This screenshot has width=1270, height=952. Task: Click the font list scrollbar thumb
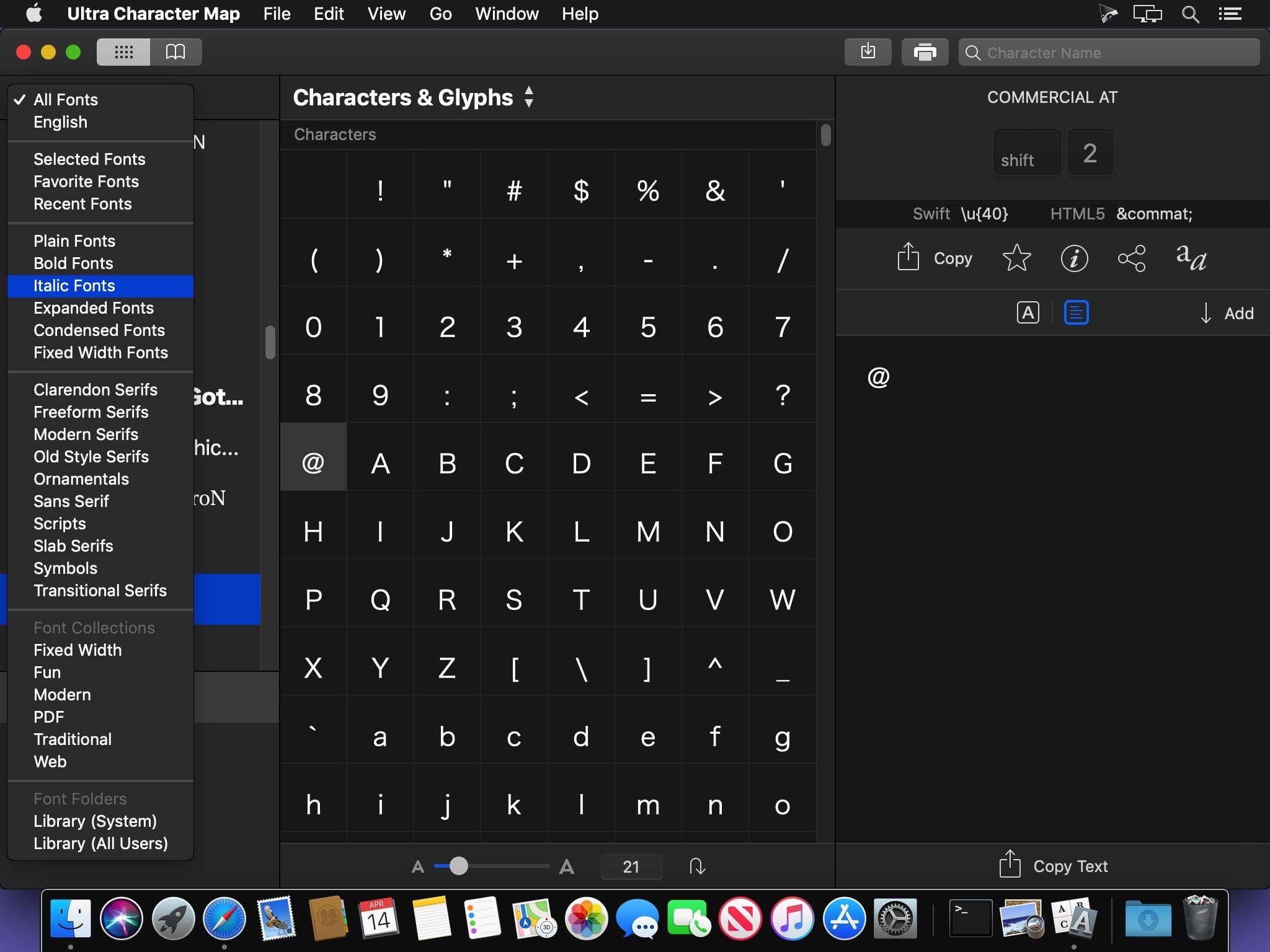tap(270, 342)
